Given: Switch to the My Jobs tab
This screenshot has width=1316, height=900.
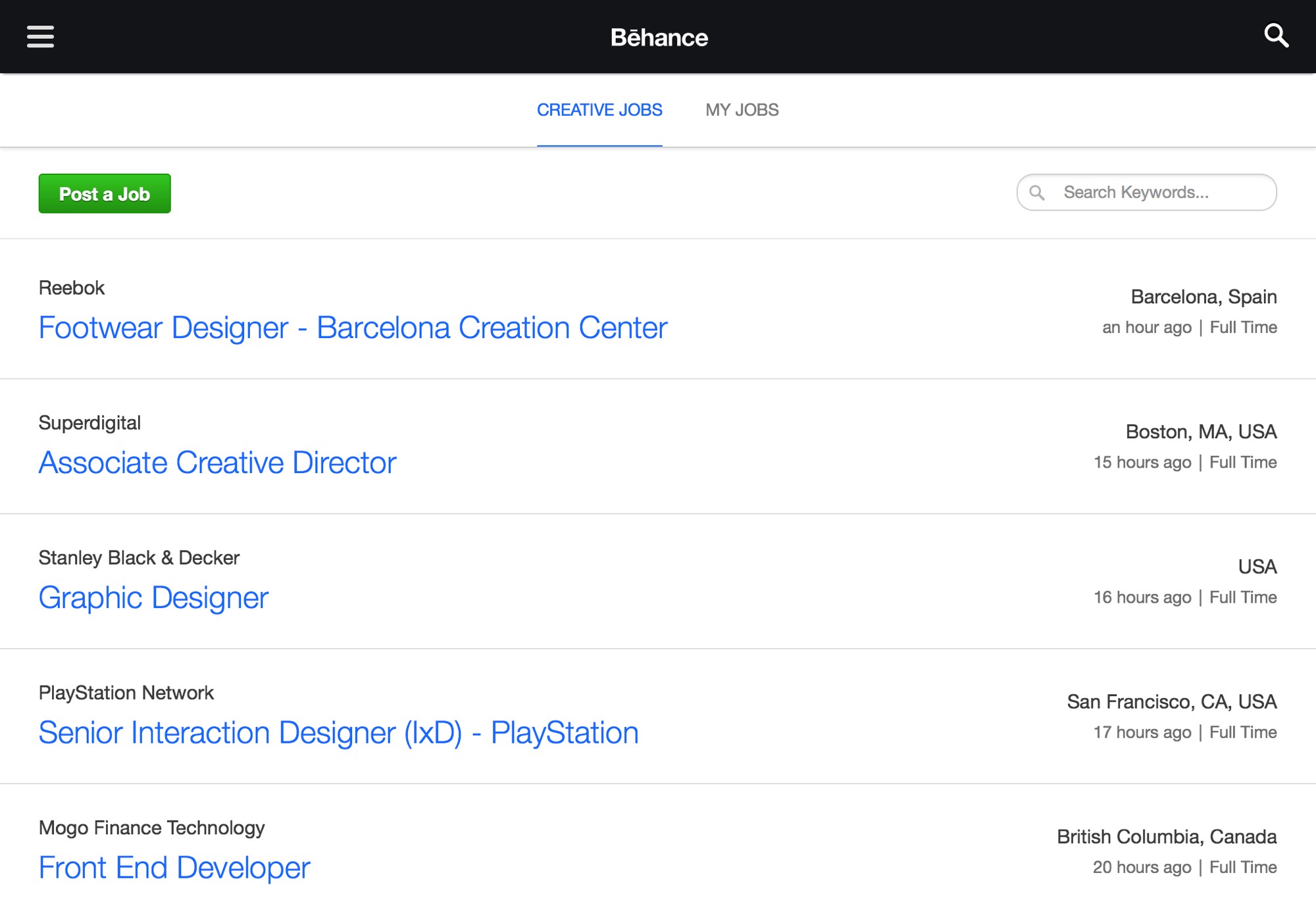Looking at the screenshot, I should click(742, 110).
